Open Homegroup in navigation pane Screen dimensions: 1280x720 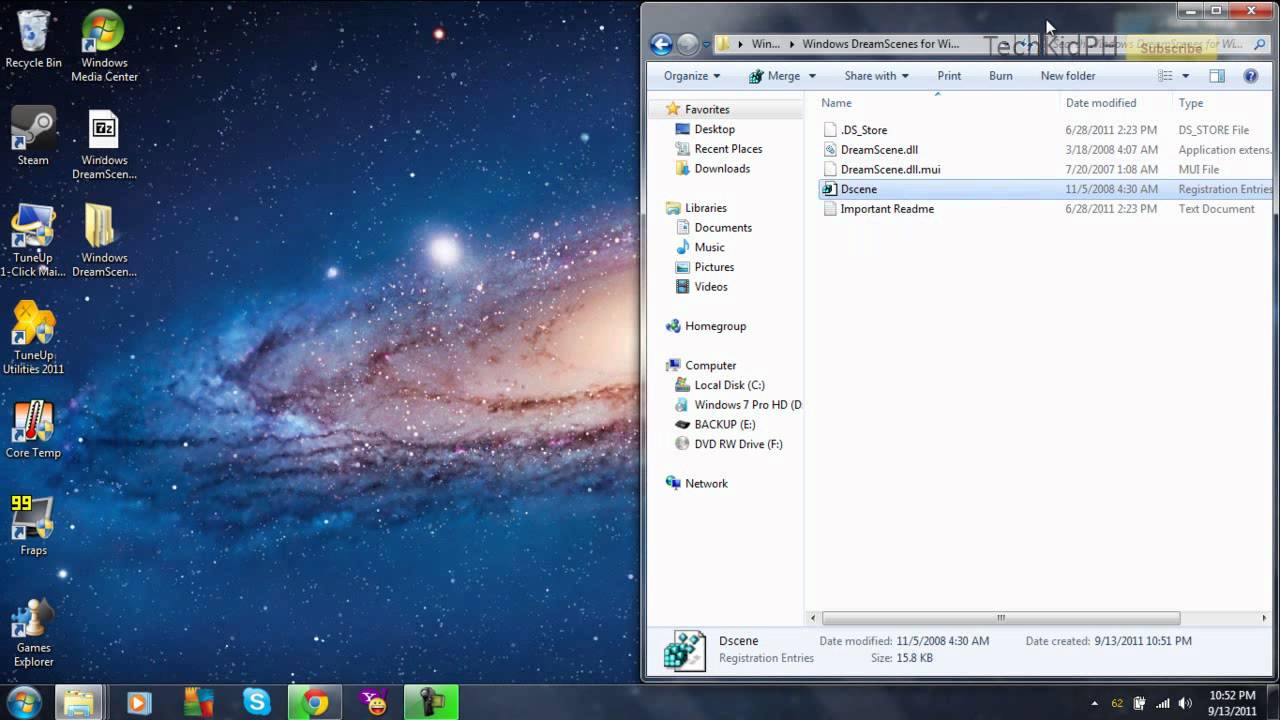click(x=715, y=326)
